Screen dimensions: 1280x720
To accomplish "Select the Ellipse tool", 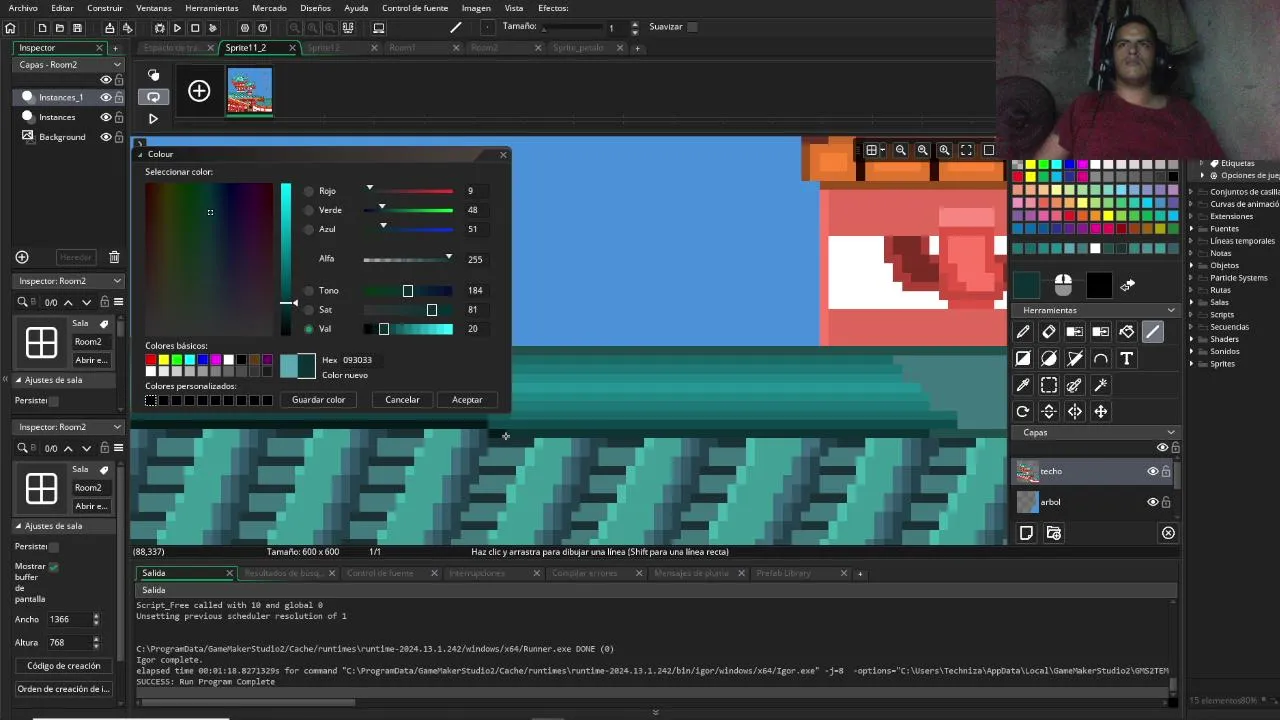I will tap(1049, 358).
